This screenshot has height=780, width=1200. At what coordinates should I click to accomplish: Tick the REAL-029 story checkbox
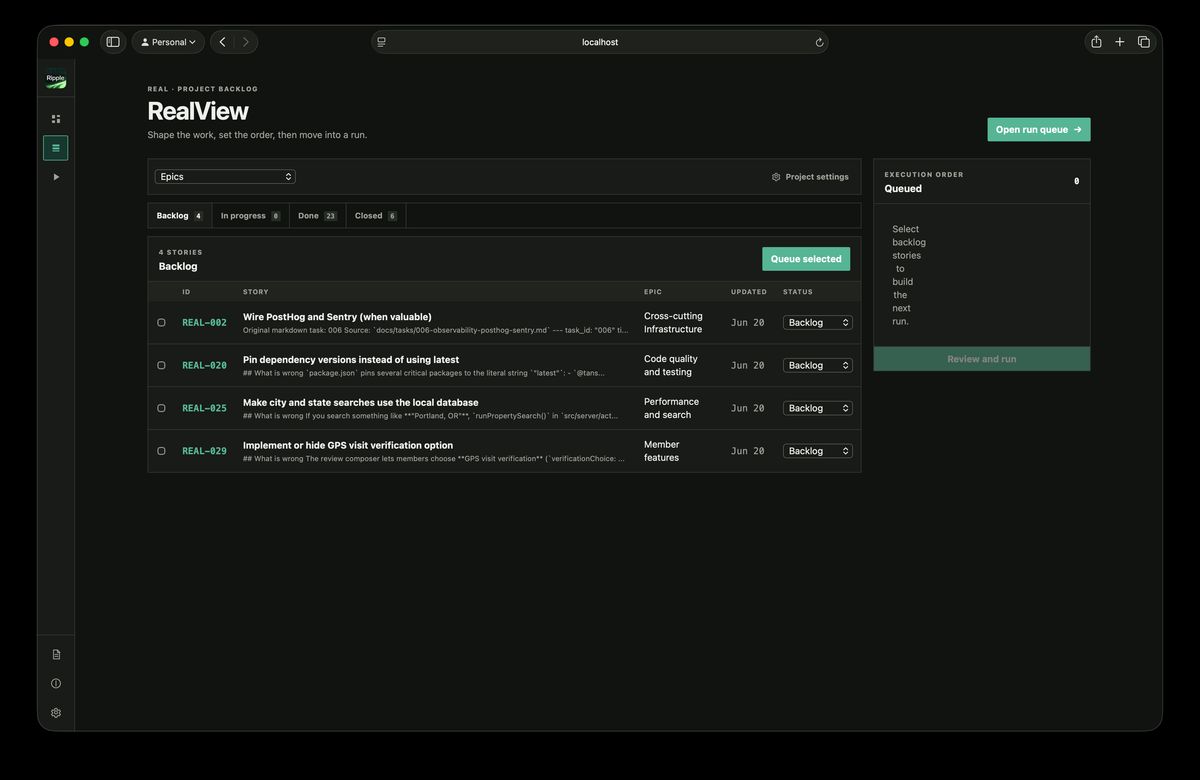[x=161, y=451]
